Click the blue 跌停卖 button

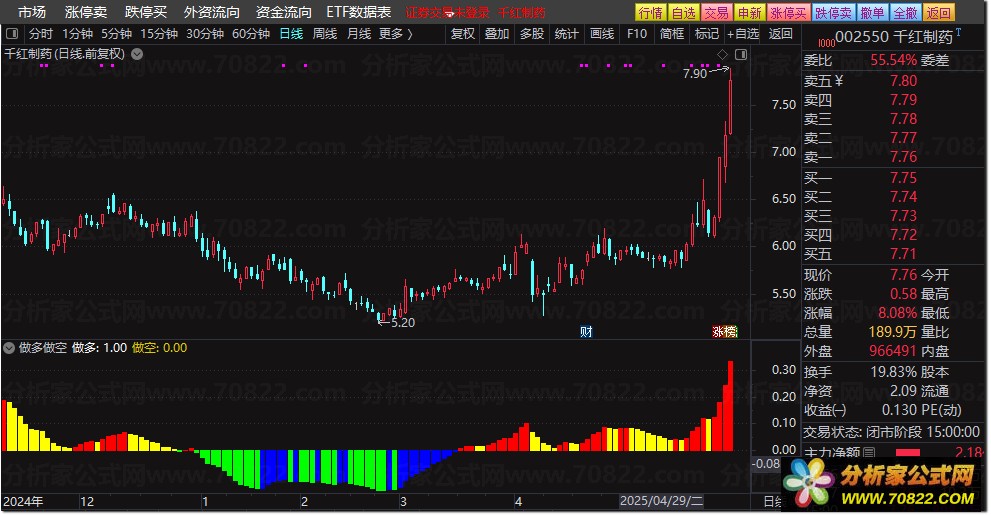click(834, 13)
